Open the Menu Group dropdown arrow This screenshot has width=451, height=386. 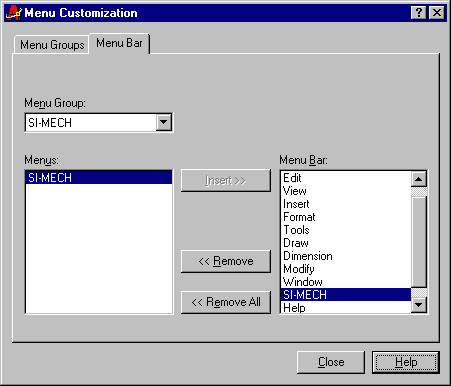click(164, 122)
